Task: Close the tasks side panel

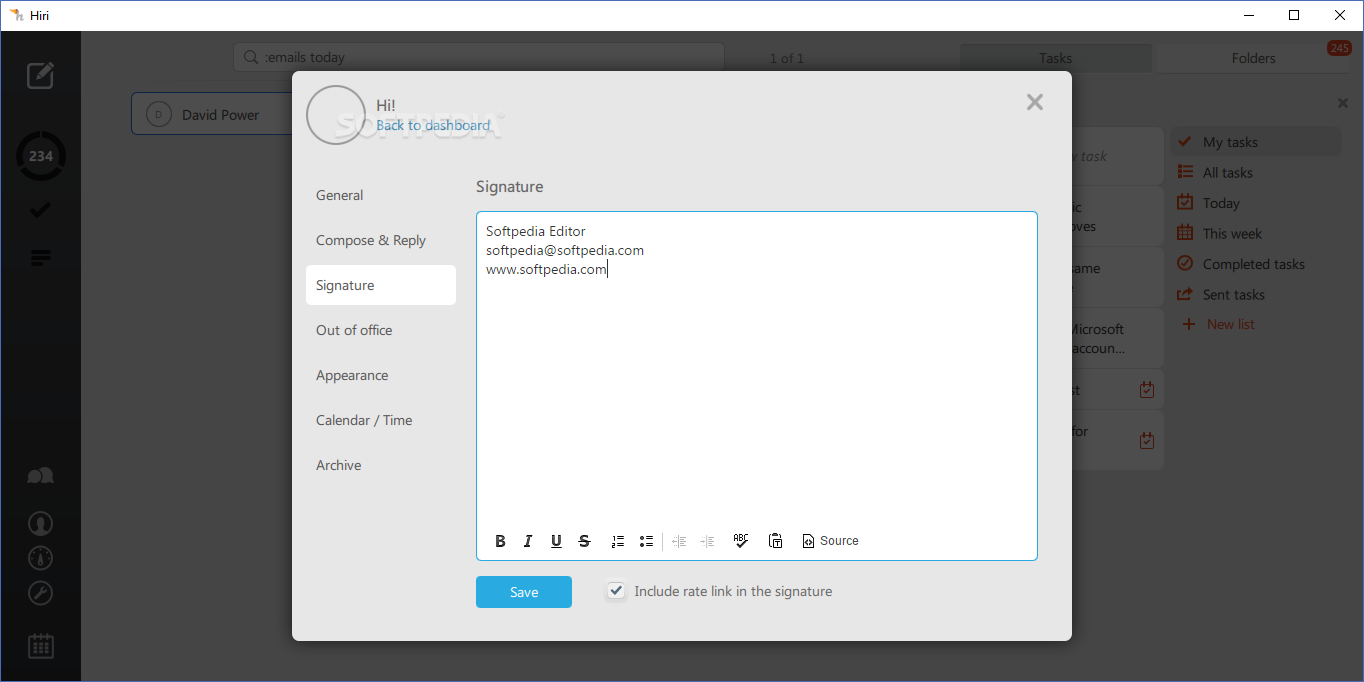Action: [1343, 103]
